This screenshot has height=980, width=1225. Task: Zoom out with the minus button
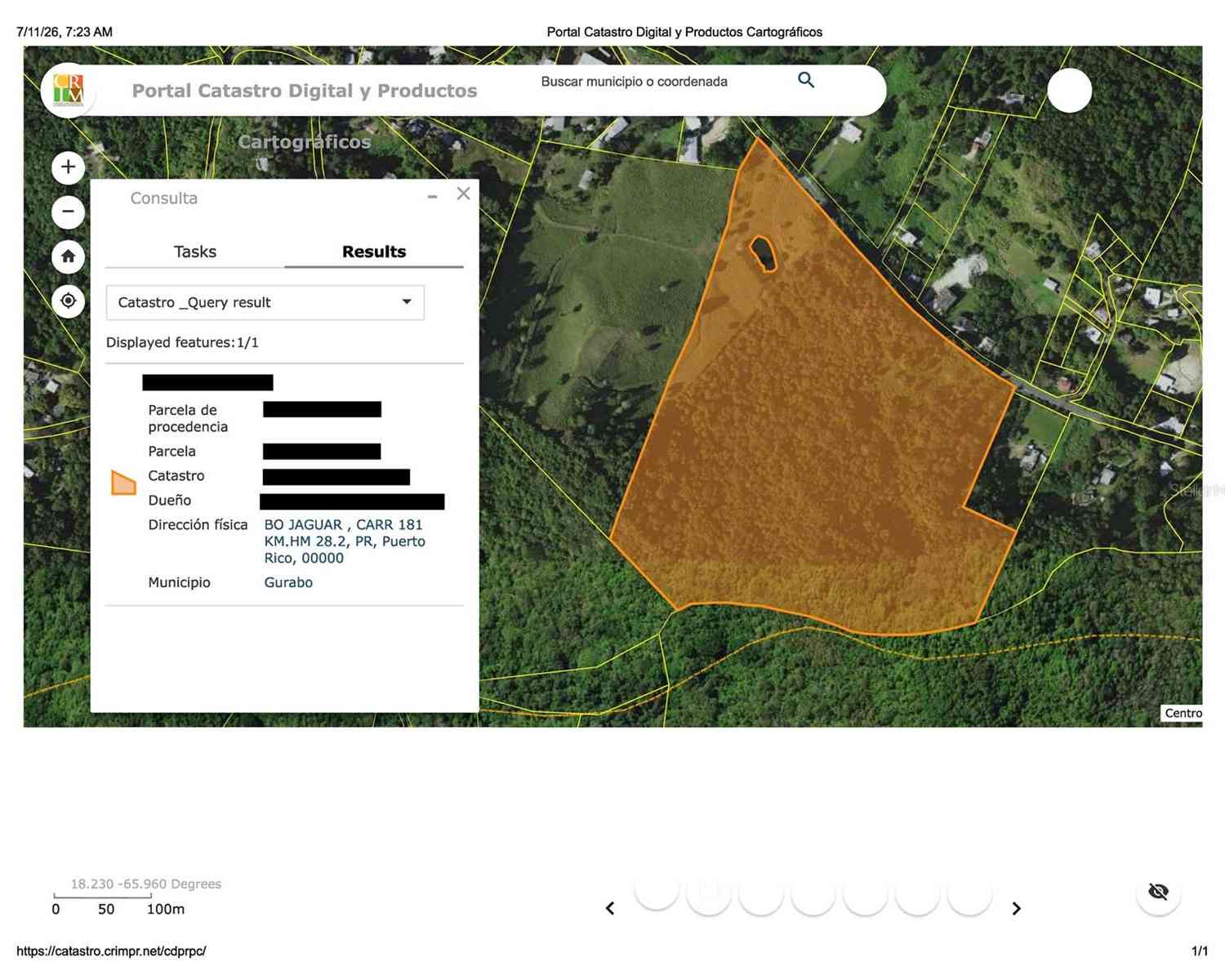[69, 212]
